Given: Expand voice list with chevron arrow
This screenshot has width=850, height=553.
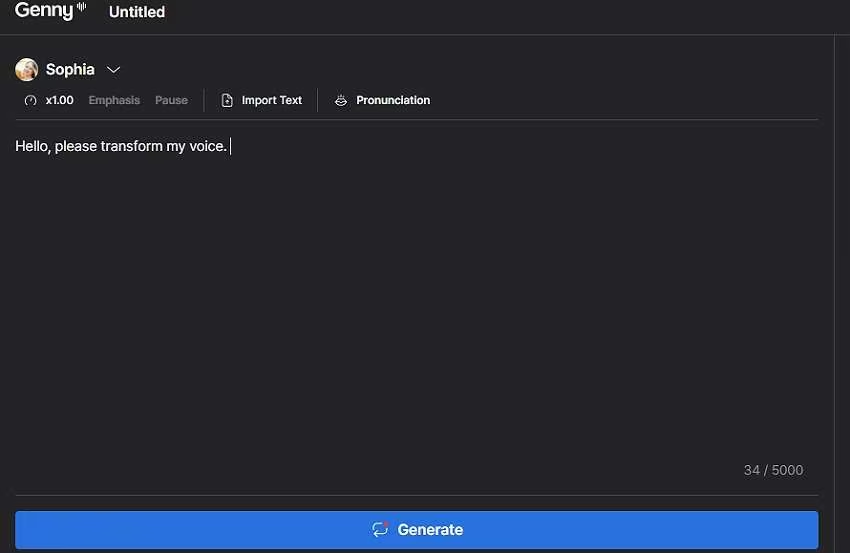Looking at the screenshot, I should pyautogui.click(x=113, y=70).
